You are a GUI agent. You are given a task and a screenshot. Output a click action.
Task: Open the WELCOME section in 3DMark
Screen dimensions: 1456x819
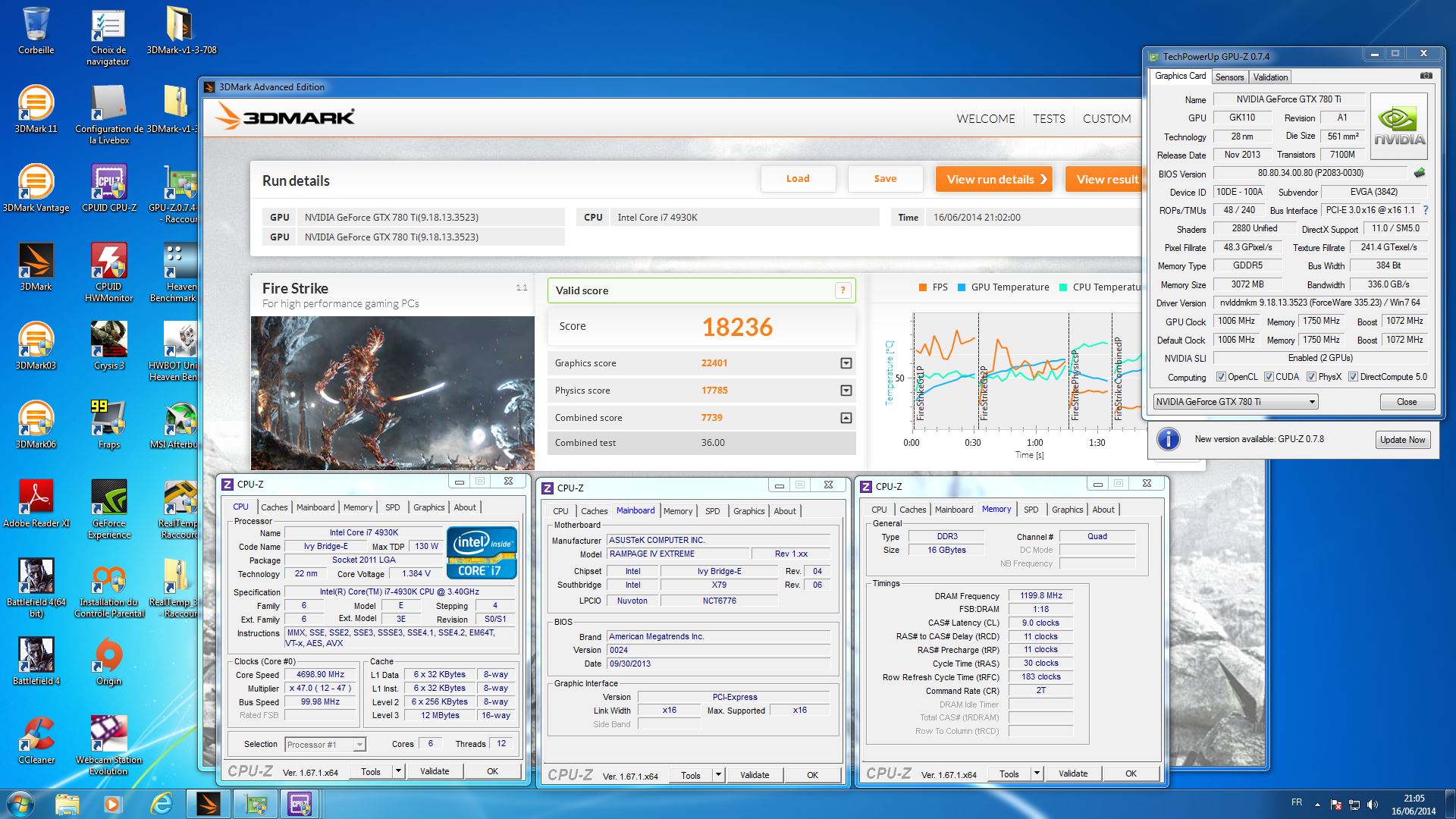(x=986, y=118)
